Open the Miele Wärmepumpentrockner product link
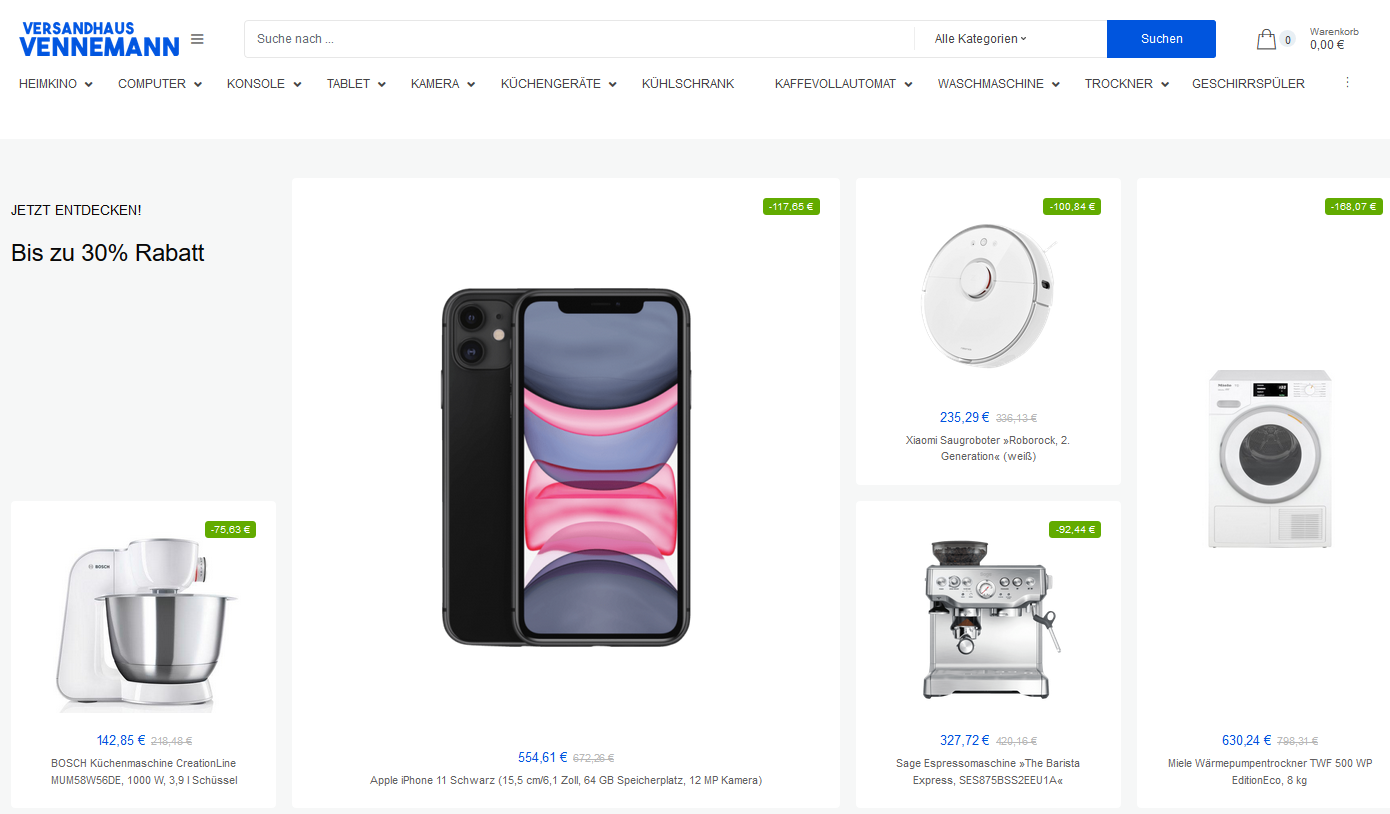This screenshot has height=814, width=1390. tap(1270, 772)
